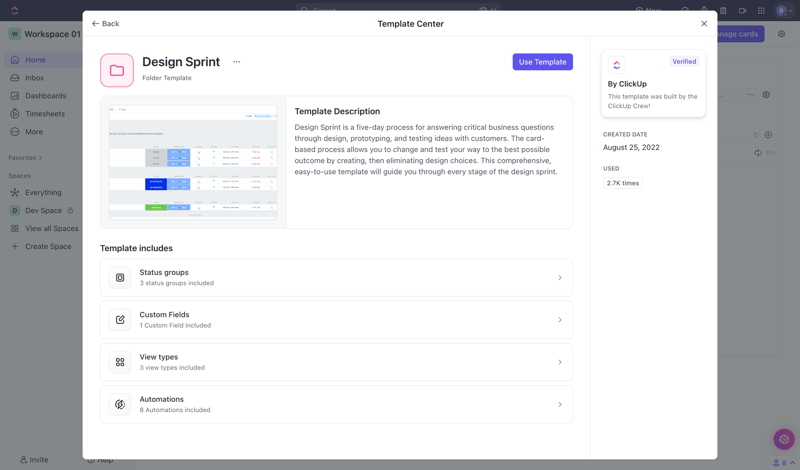Click the W workspace avatar

14,34
